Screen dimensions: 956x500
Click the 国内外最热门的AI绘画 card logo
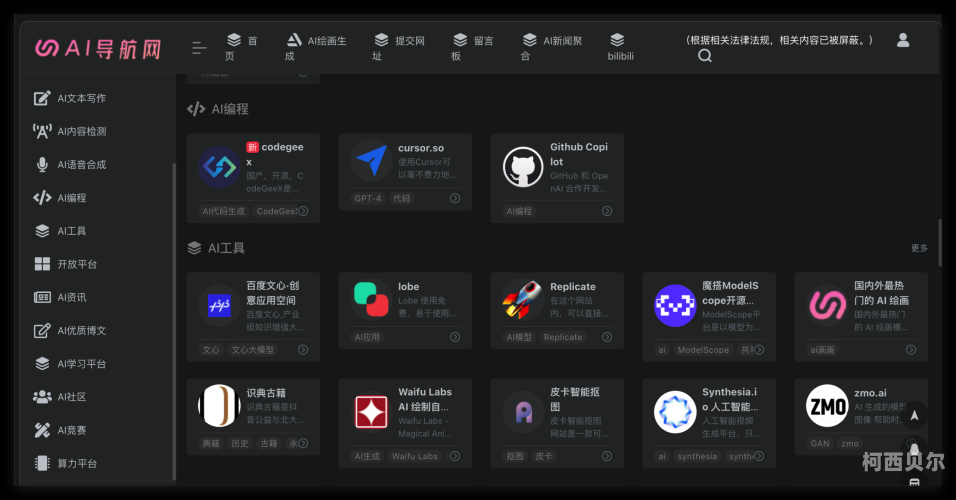tap(827, 305)
